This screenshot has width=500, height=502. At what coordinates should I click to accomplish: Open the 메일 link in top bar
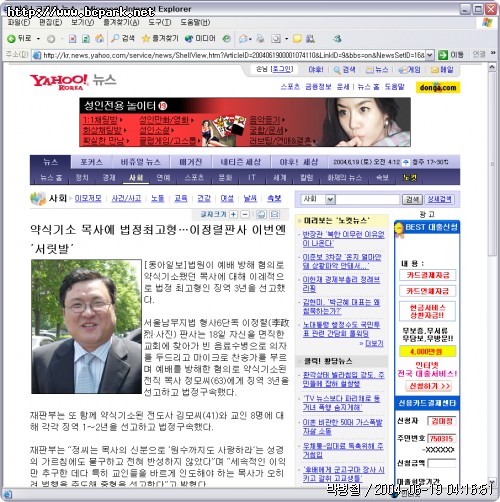442,70
